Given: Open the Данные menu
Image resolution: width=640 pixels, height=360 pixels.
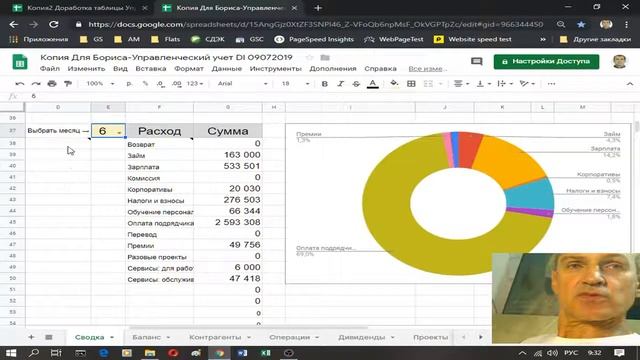Looking at the screenshot, I should point(227,69).
